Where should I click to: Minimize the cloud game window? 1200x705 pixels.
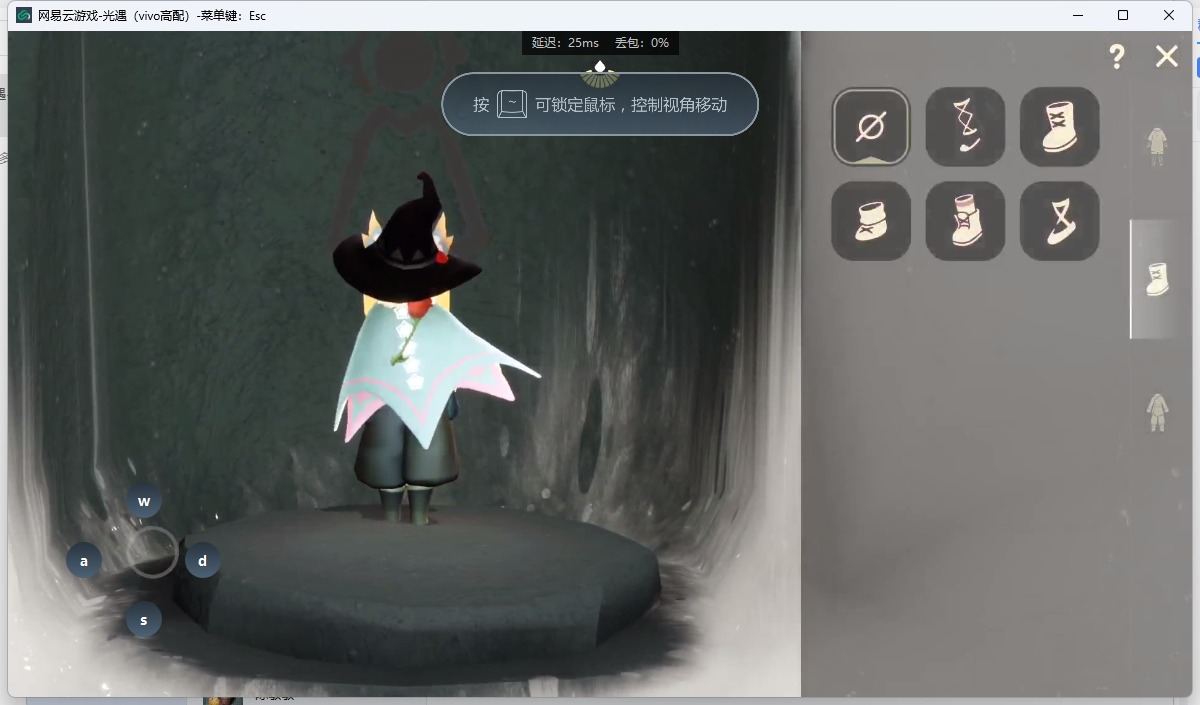[1077, 15]
